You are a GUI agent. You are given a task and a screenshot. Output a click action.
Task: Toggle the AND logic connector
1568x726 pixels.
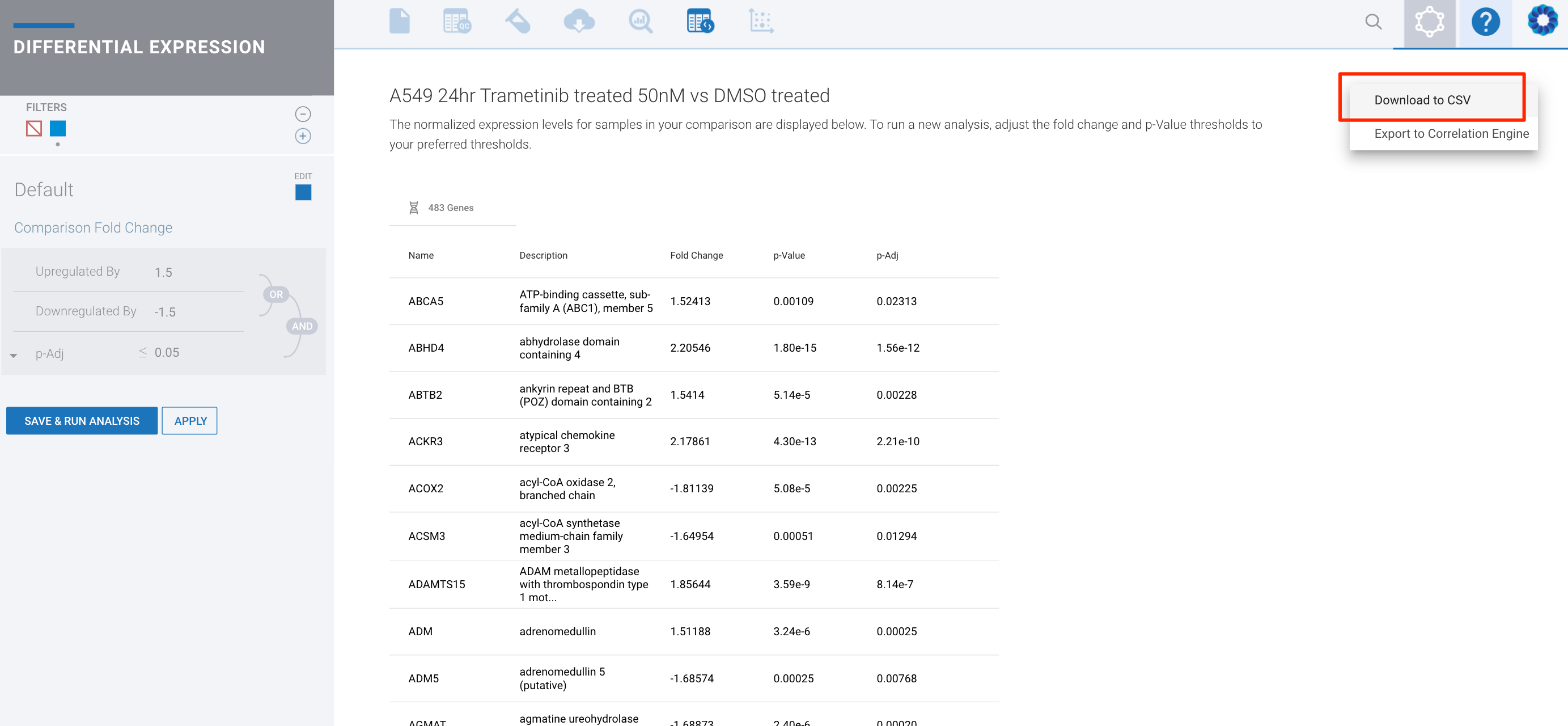coord(302,326)
